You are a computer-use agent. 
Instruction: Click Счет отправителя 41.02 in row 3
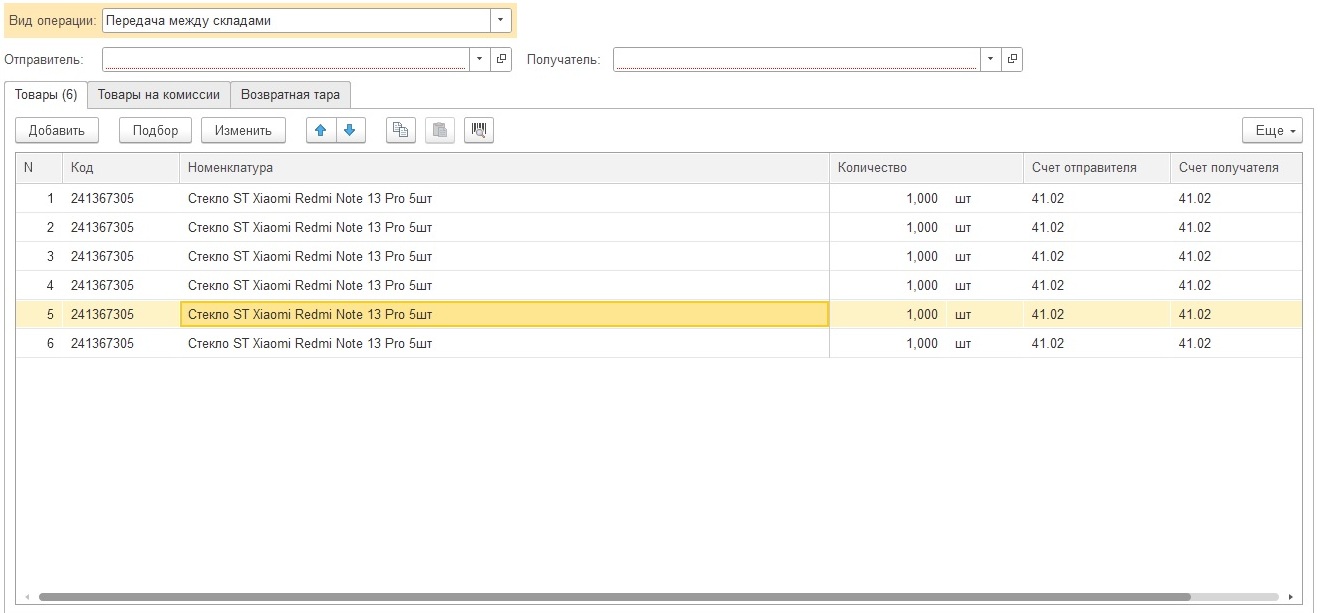pos(1048,256)
